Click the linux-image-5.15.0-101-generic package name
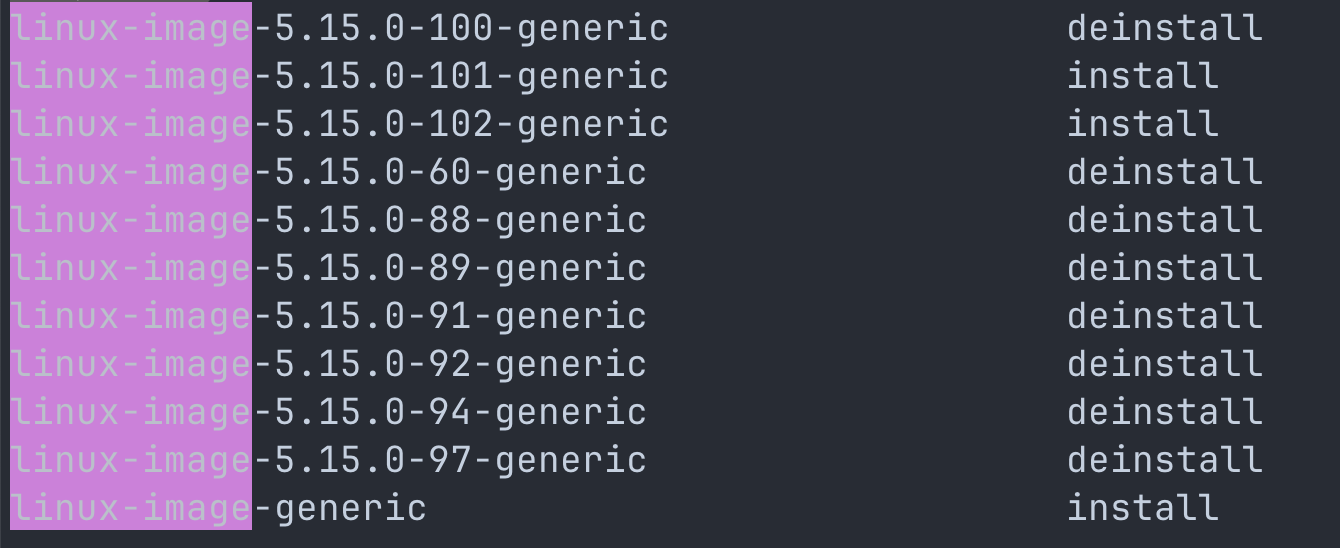The height and width of the screenshot is (548, 1340). tap(339, 76)
